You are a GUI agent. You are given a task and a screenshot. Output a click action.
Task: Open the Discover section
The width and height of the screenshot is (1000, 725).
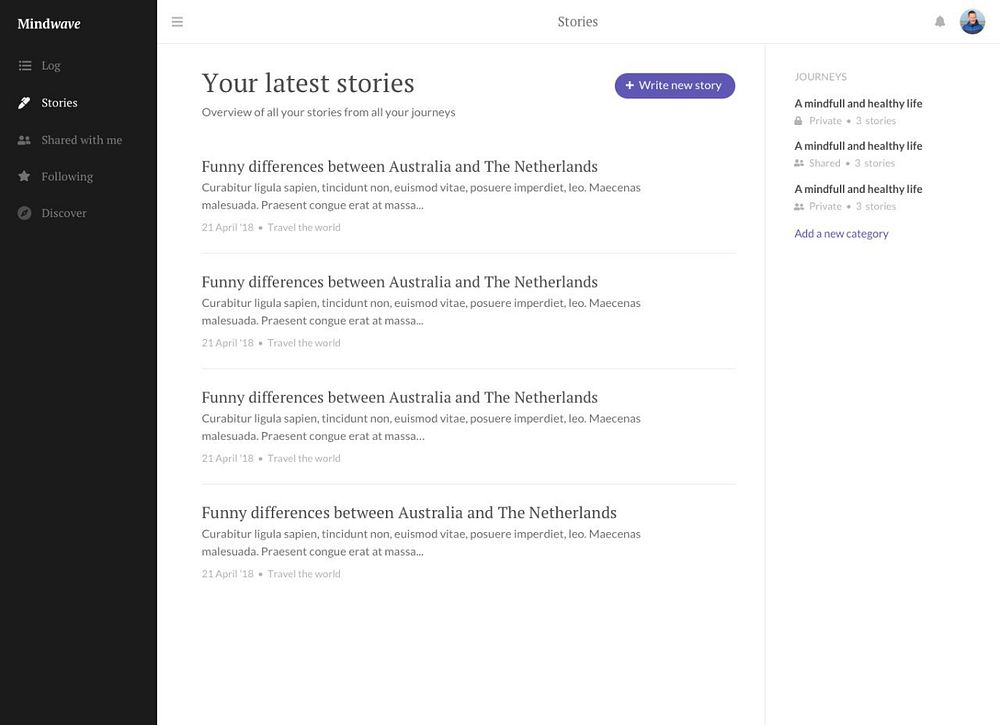tap(64, 213)
